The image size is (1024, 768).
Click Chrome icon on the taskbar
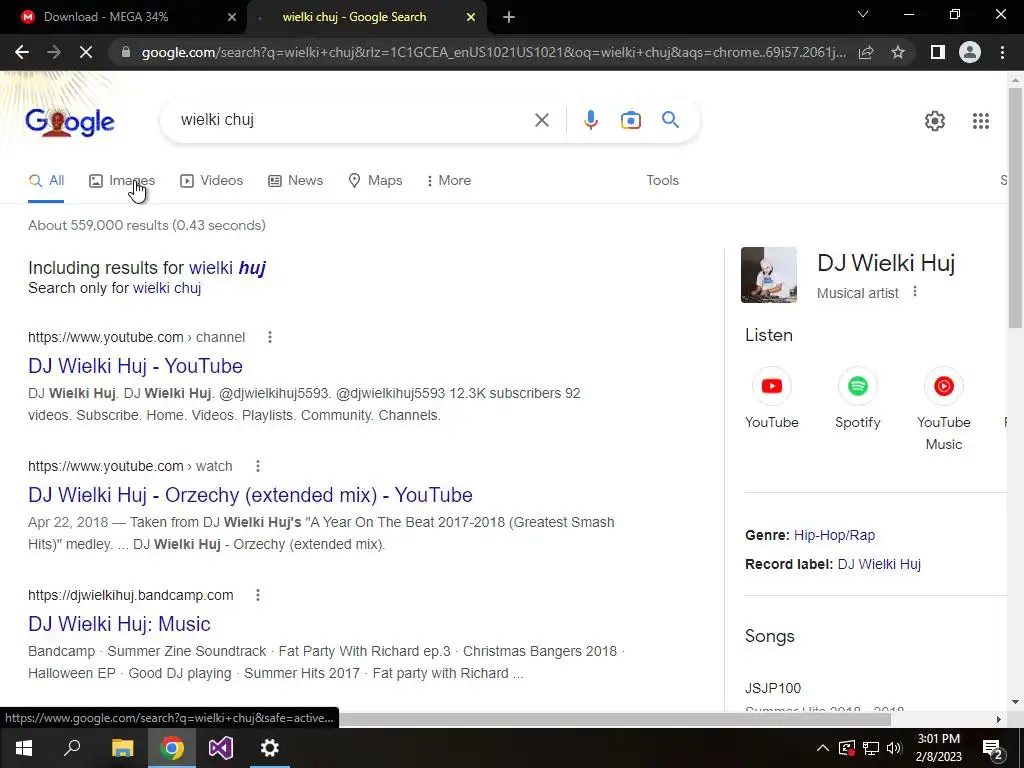172,748
